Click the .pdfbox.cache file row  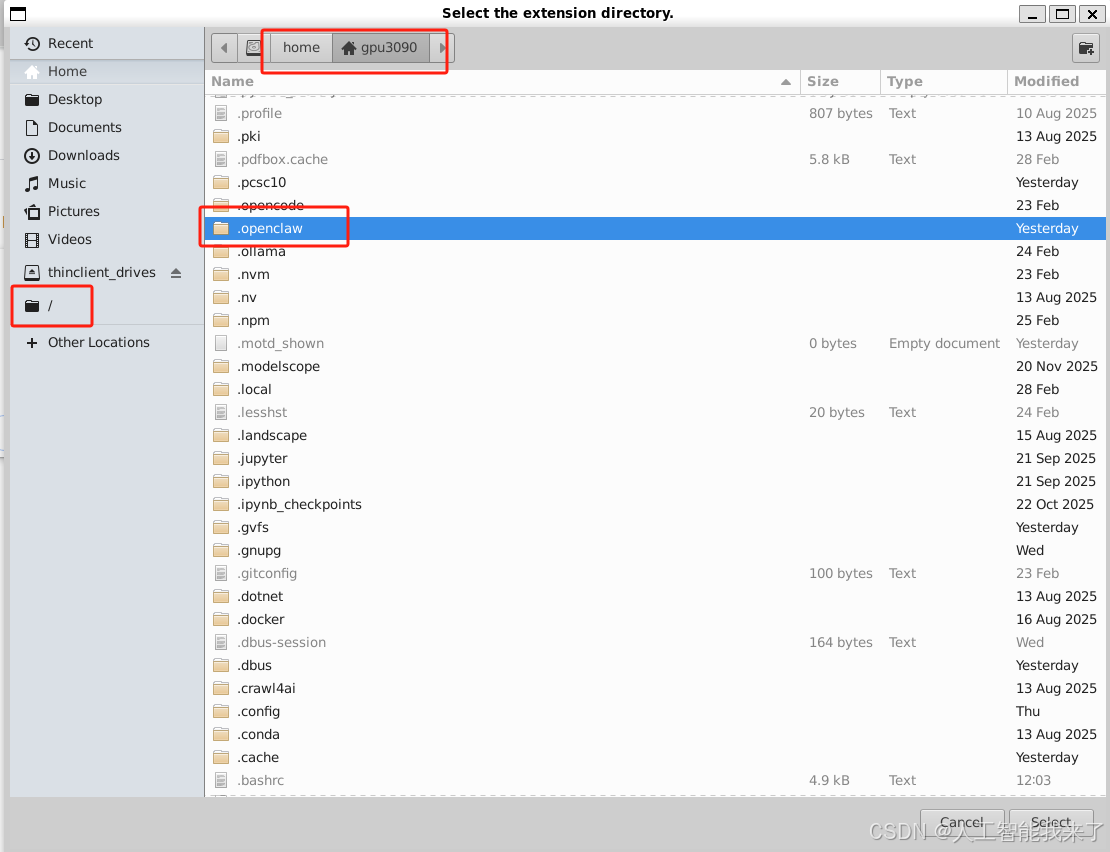coord(656,159)
